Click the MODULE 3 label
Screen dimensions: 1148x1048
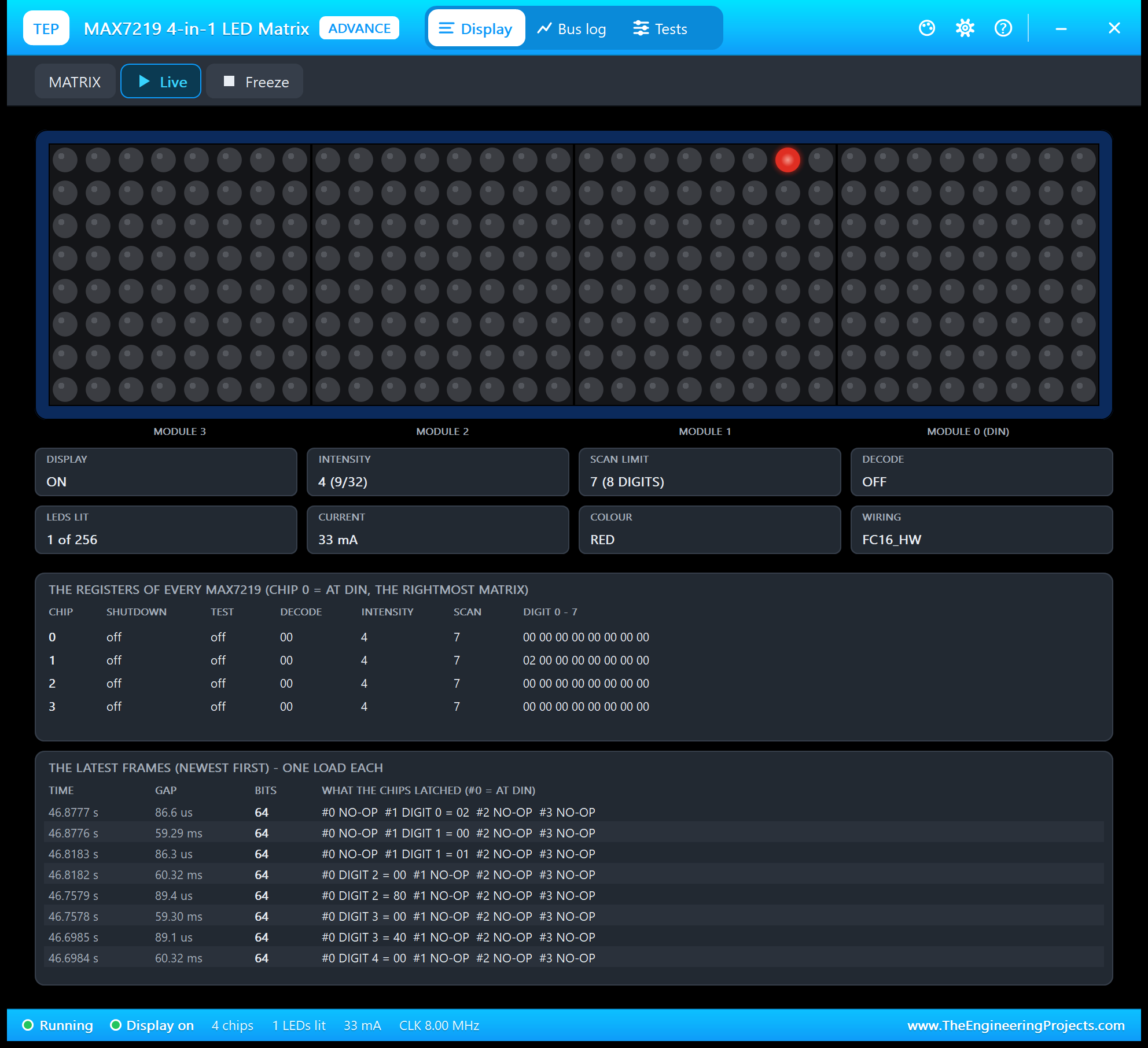tap(180, 431)
